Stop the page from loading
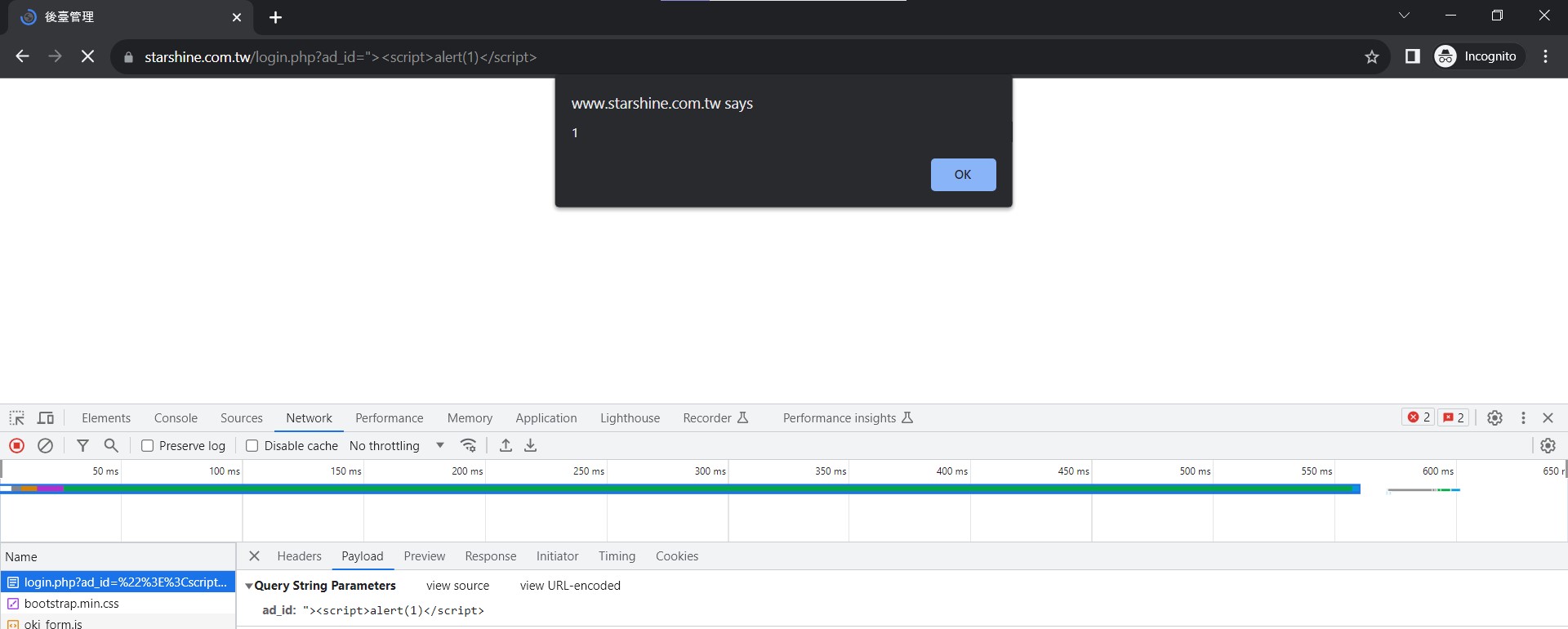This screenshot has width=1568, height=629. coord(88,56)
